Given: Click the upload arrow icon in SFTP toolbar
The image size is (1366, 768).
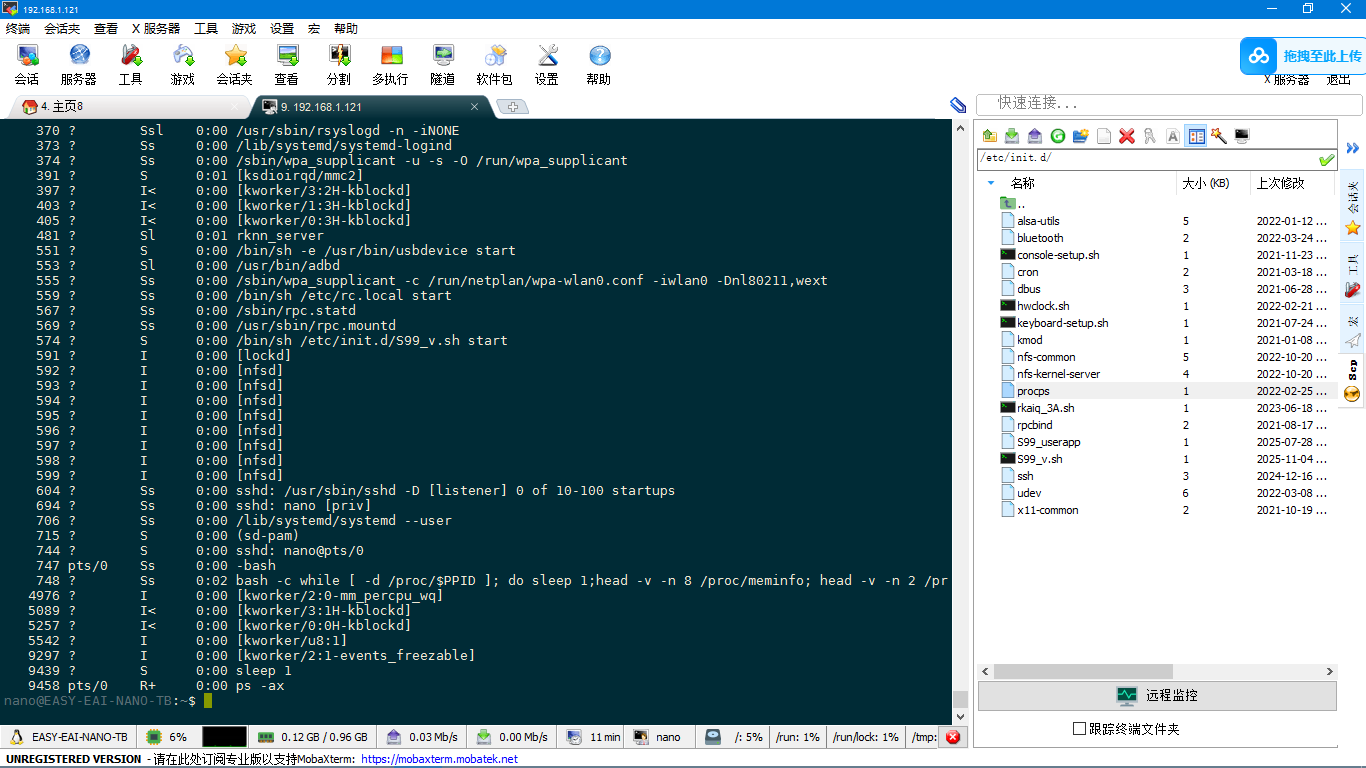Looking at the screenshot, I should click(x=1034, y=136).
